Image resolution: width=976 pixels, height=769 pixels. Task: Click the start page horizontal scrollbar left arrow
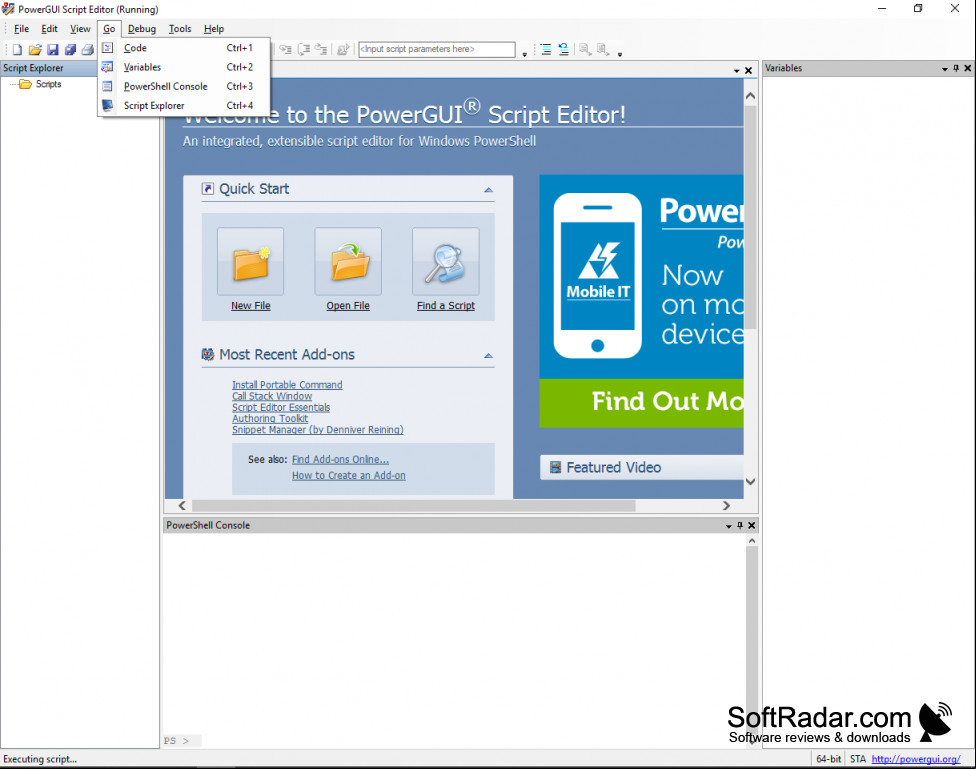pos(182,506)
